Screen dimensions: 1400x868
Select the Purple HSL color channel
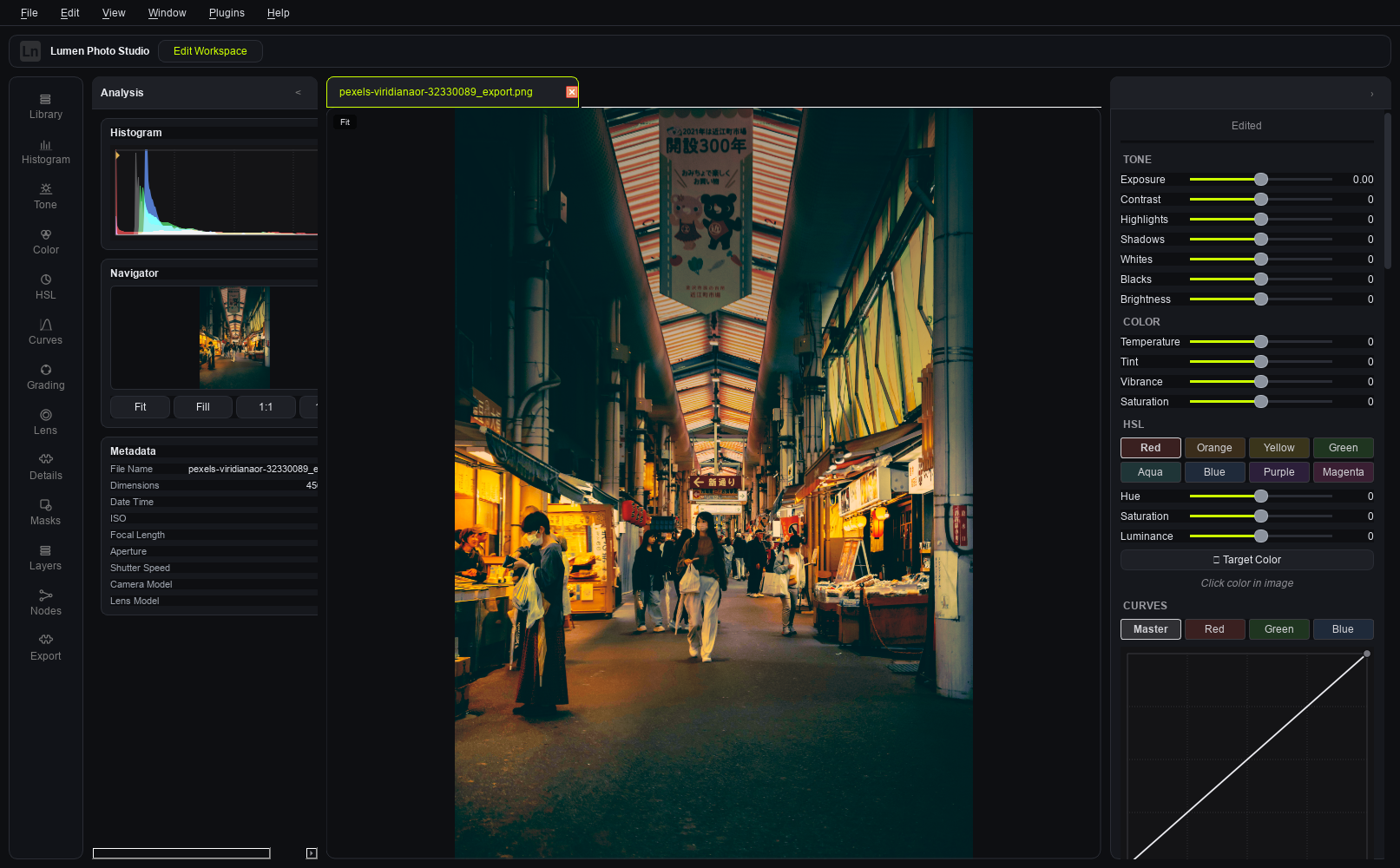[1278, 472]
